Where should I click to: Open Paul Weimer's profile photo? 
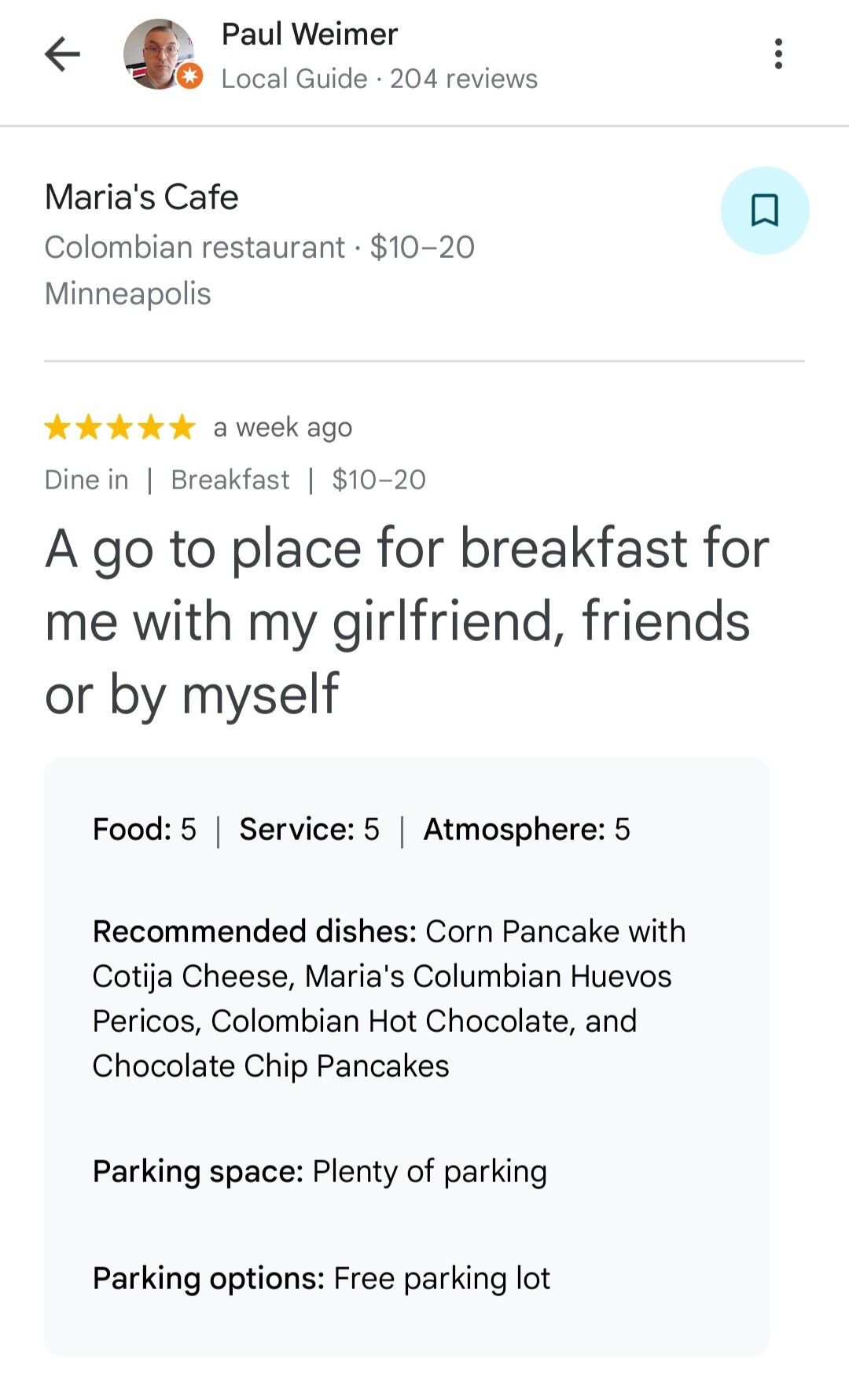(x=157, y=53)
